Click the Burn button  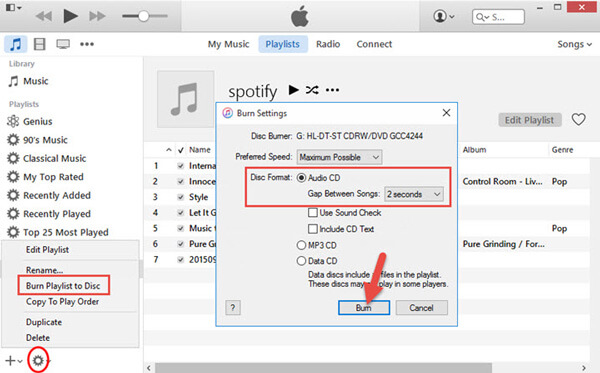click(x=364, y=308)
